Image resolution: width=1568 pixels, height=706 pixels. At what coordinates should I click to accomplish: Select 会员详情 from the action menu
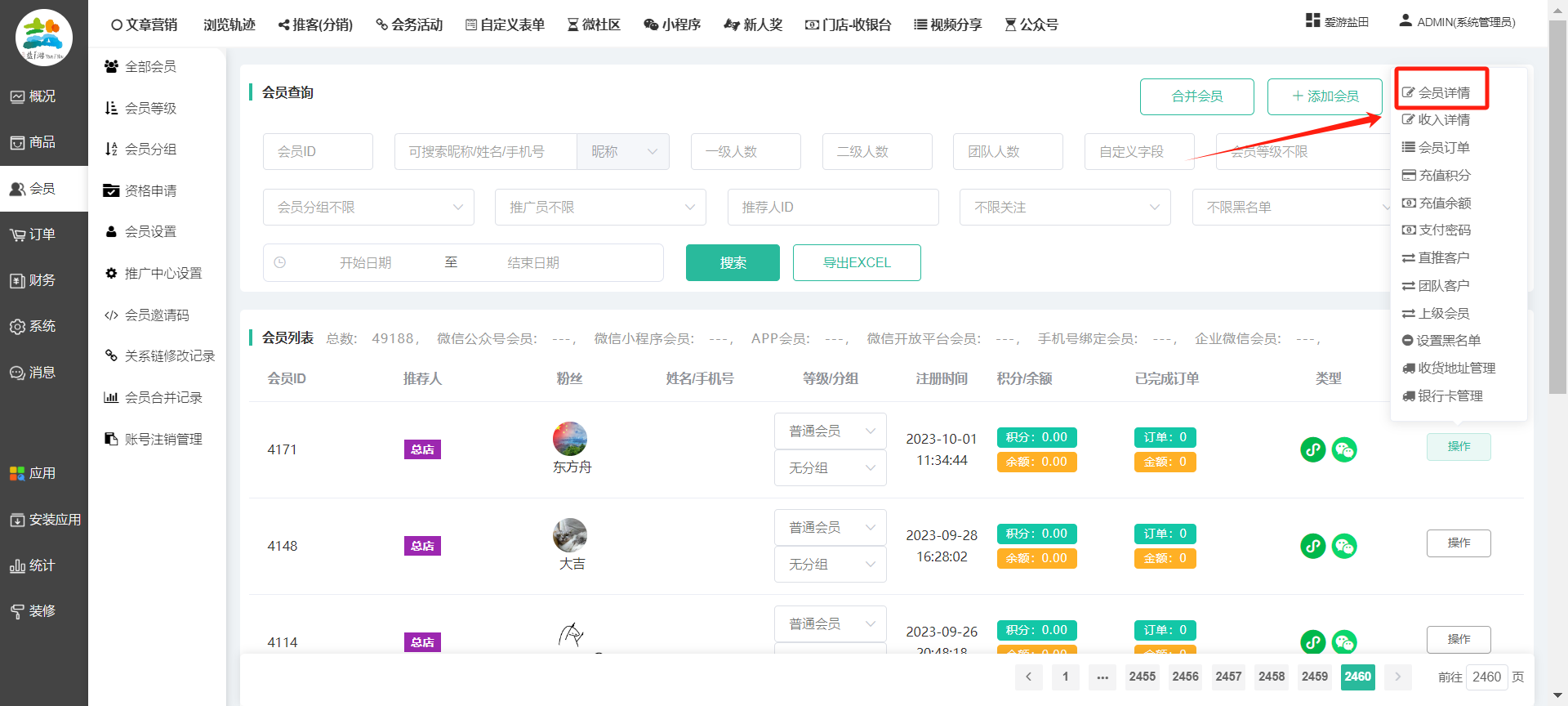tap(1443, 93)
